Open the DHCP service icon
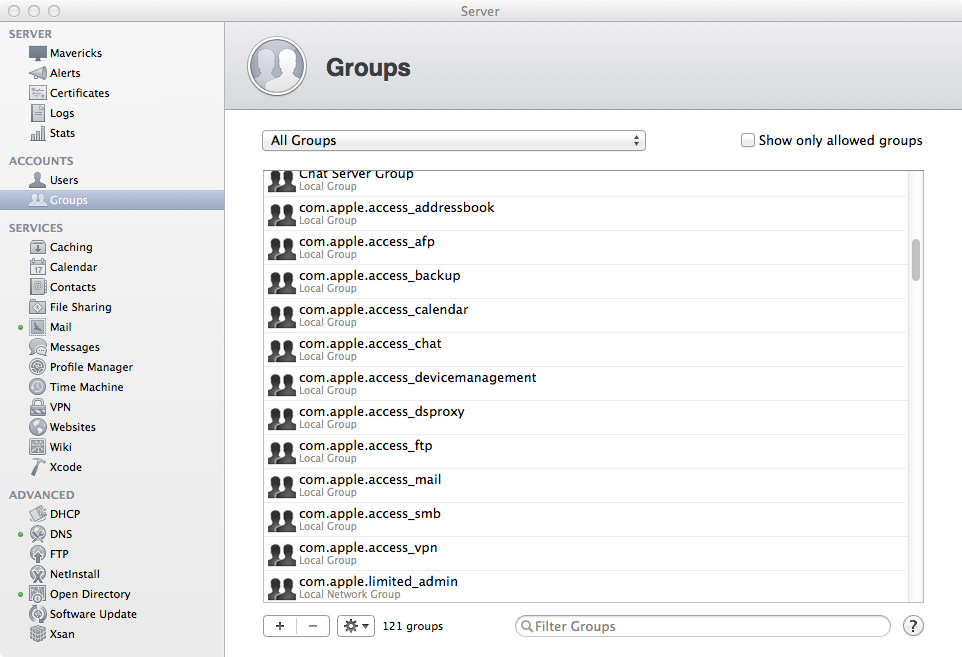The width and height of the screenshot is (962, 657). tap(37, 514)
